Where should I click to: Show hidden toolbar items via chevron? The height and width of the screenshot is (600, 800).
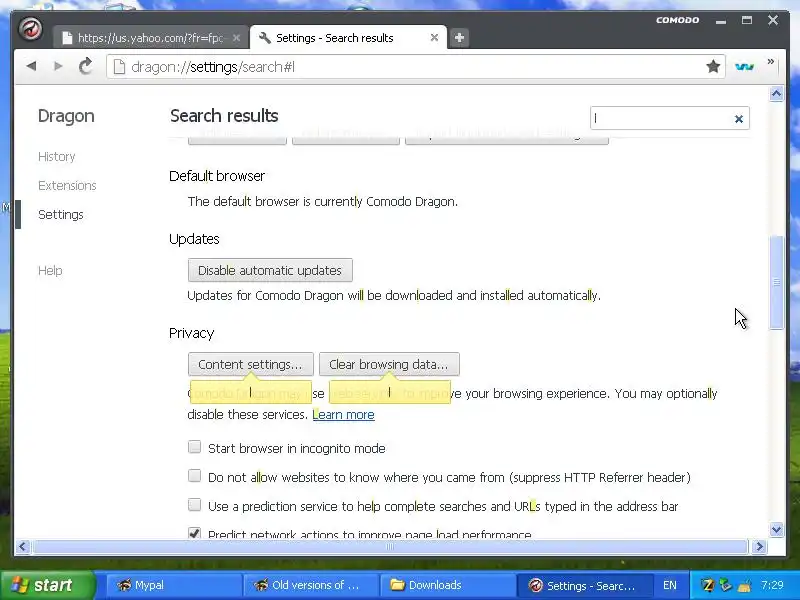click(770, 62)
